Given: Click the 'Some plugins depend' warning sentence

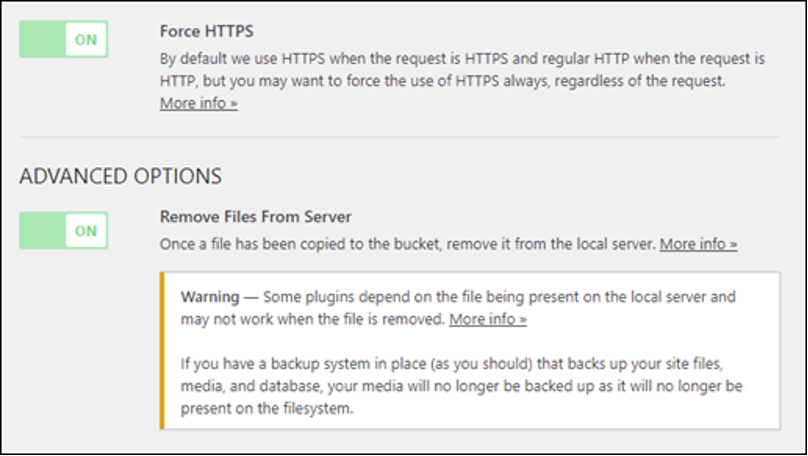Looking at the screenshot, I should (458, 308).
